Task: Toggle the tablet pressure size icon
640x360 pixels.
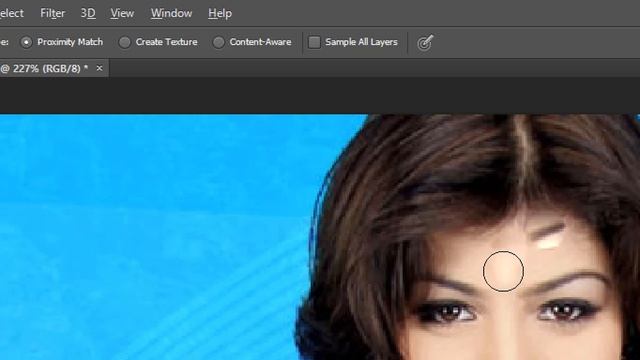Action: pos(425,42)
